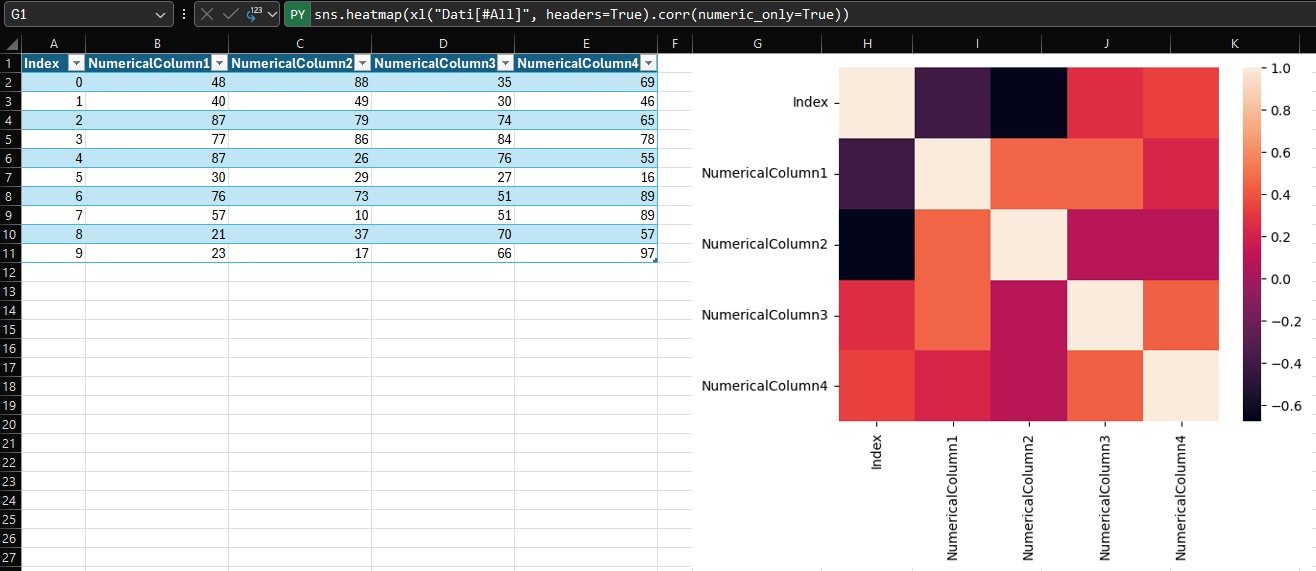Select row header 1

[10, 62]
